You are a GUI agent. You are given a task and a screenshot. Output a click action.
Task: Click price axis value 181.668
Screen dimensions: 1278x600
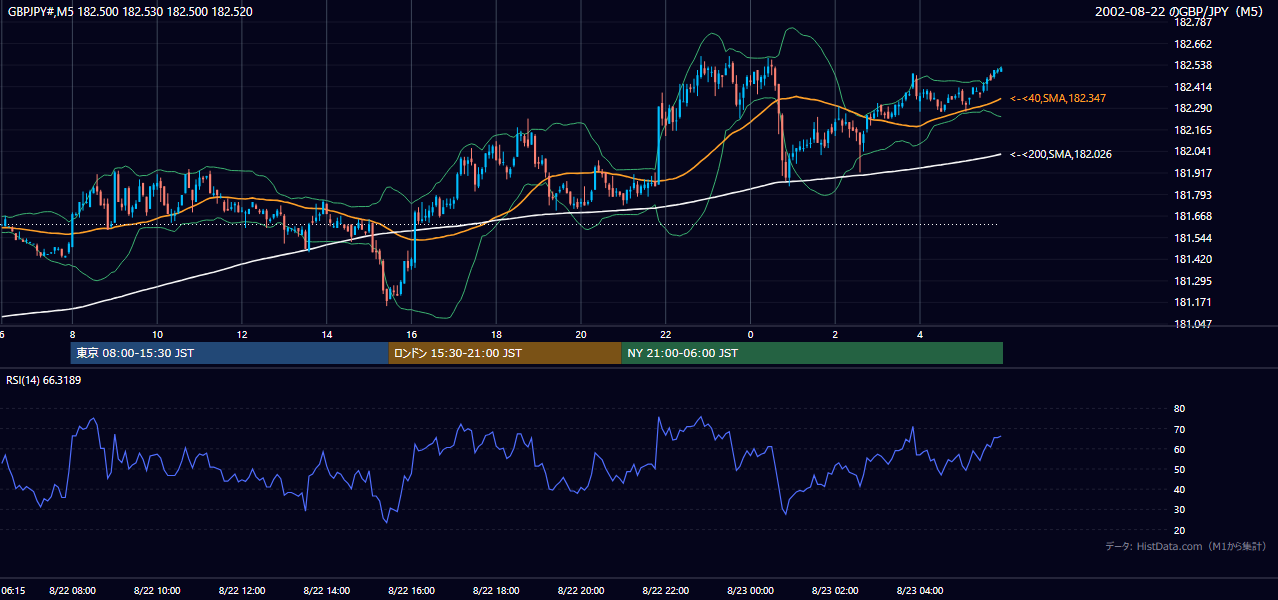point(1192,216)
